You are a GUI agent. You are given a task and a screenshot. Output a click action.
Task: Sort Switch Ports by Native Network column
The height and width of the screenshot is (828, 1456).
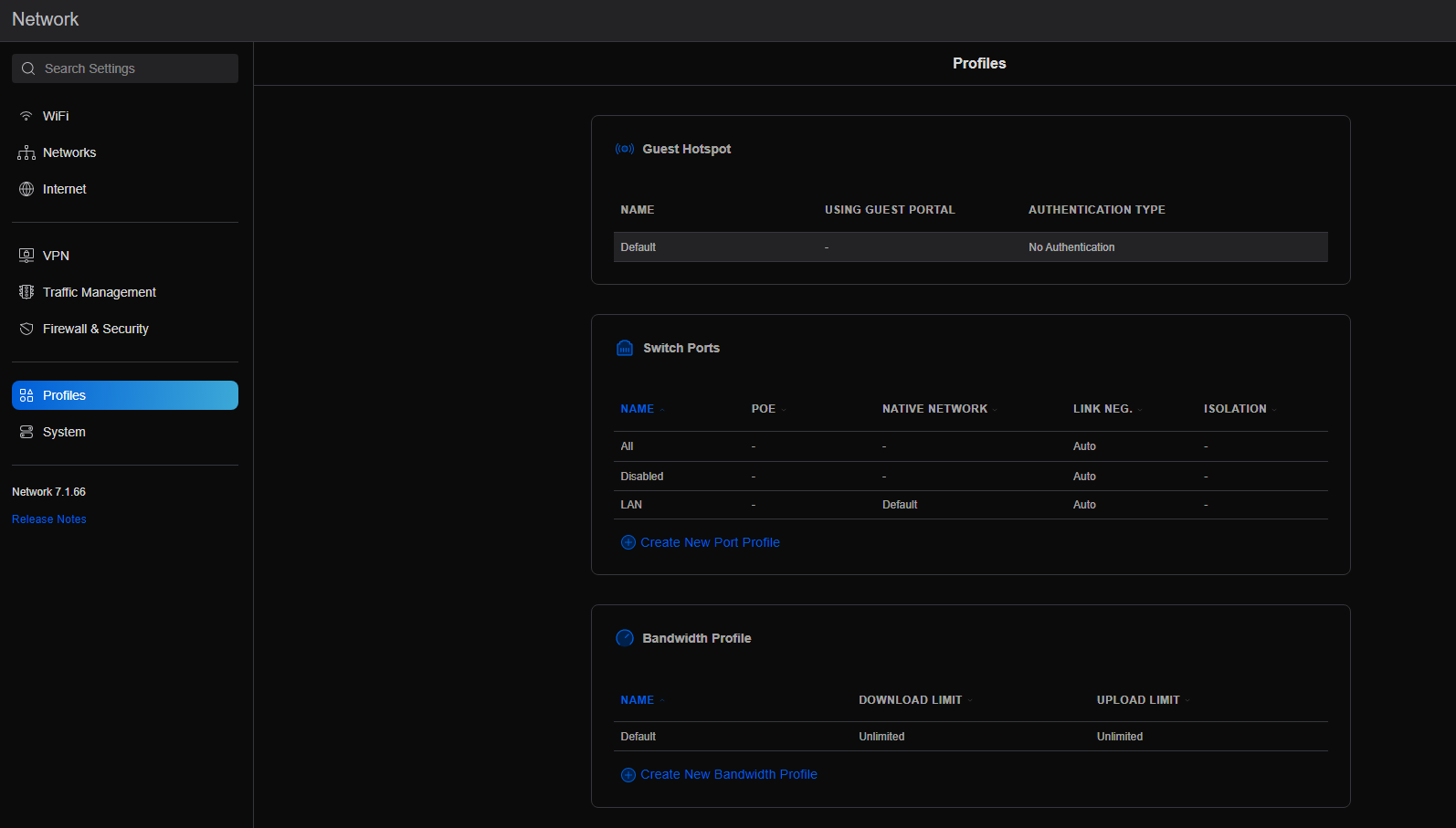click(x=934, y=409)
